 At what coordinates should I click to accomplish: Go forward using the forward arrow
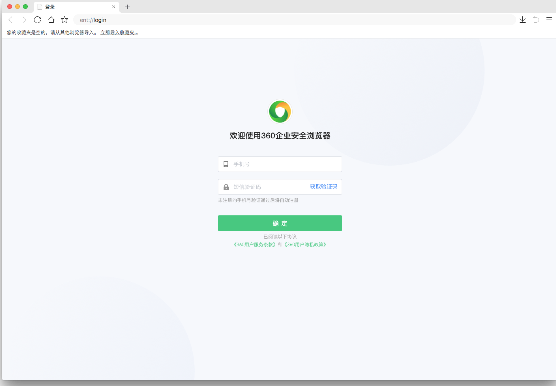coord(24,20)
